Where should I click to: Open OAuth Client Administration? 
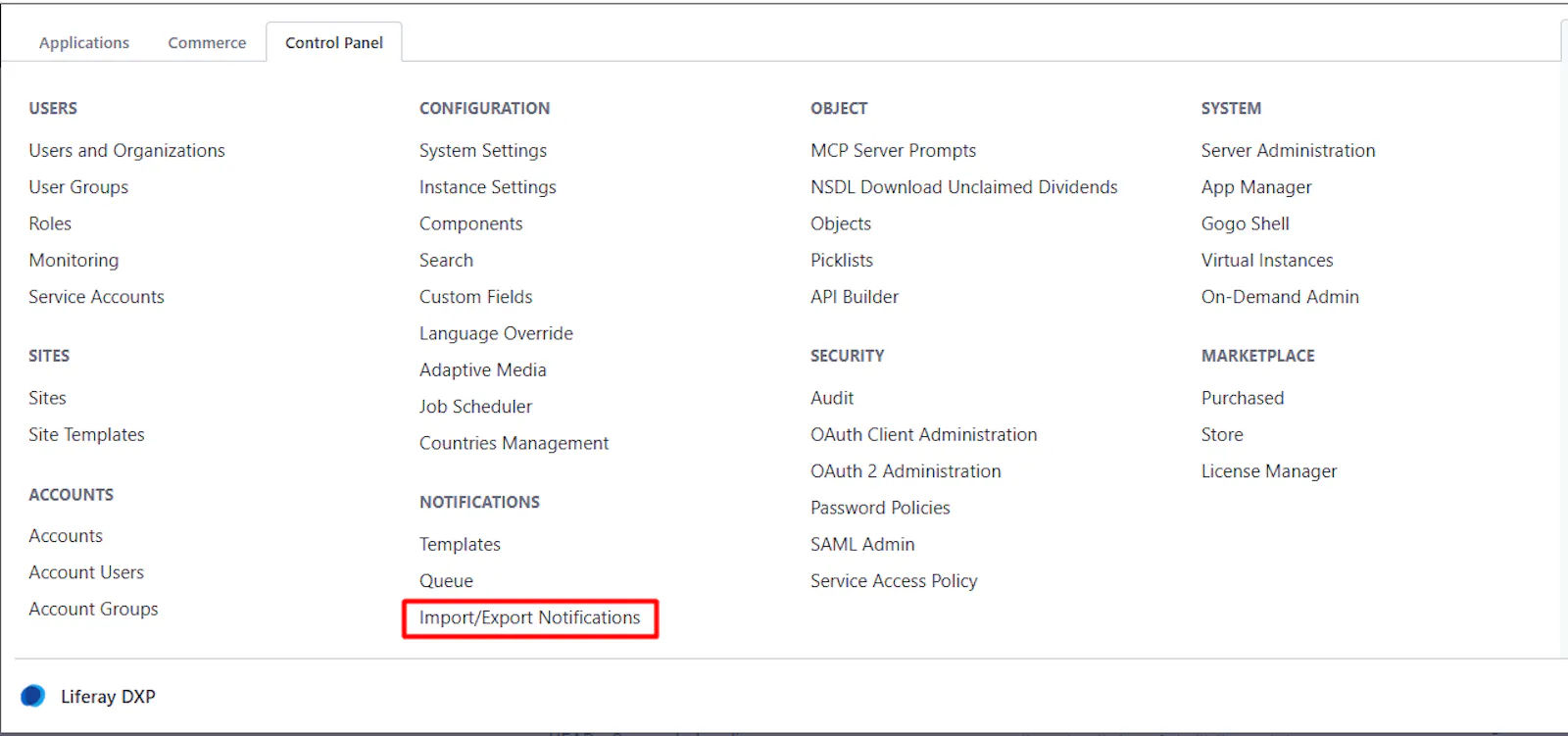[x=923, y=435]
